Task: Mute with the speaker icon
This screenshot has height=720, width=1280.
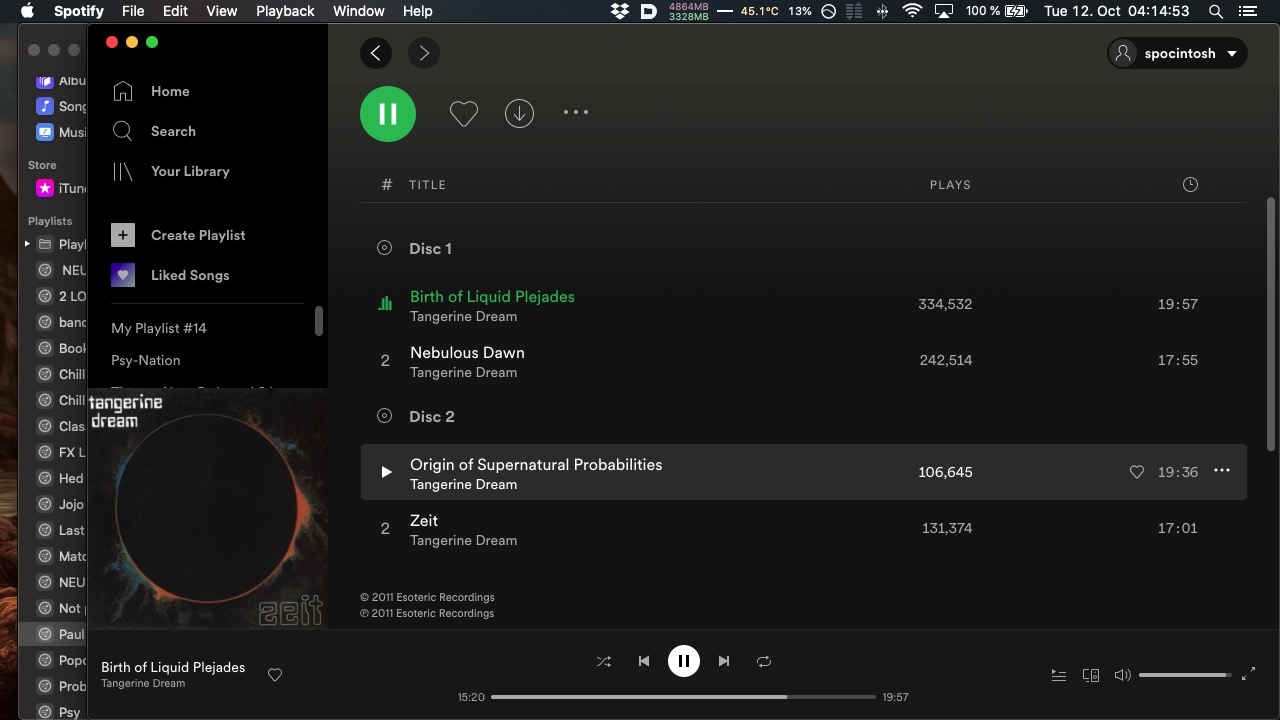Action: (x=1122, y=675)
